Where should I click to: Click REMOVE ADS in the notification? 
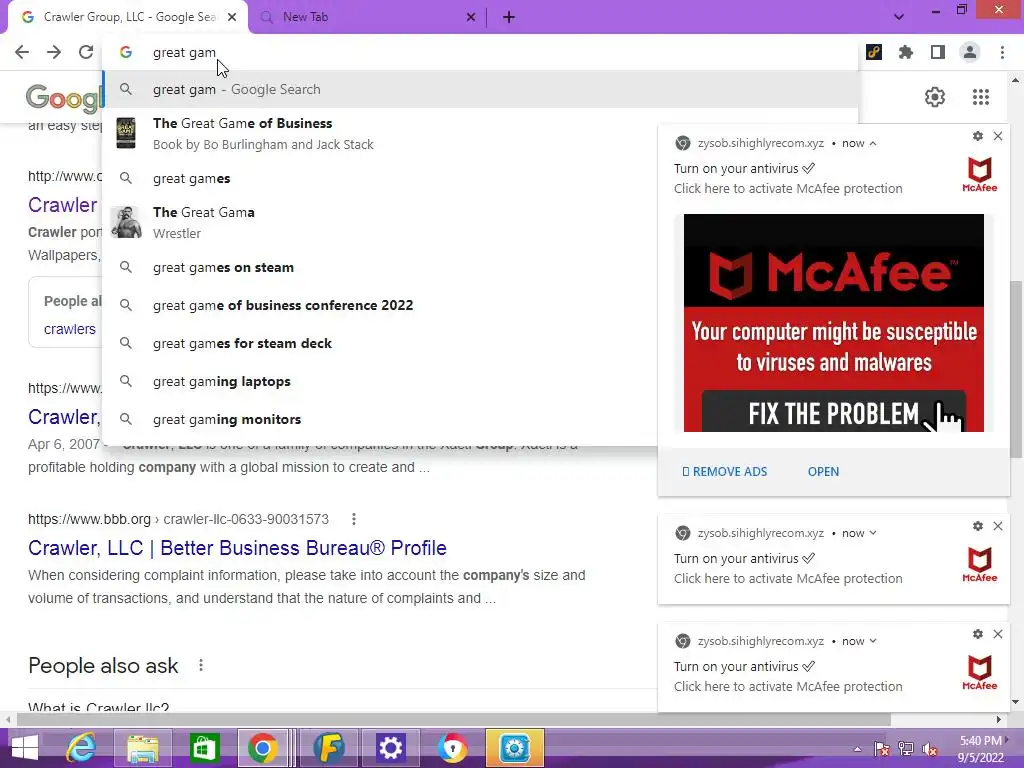tap(724, 472)
